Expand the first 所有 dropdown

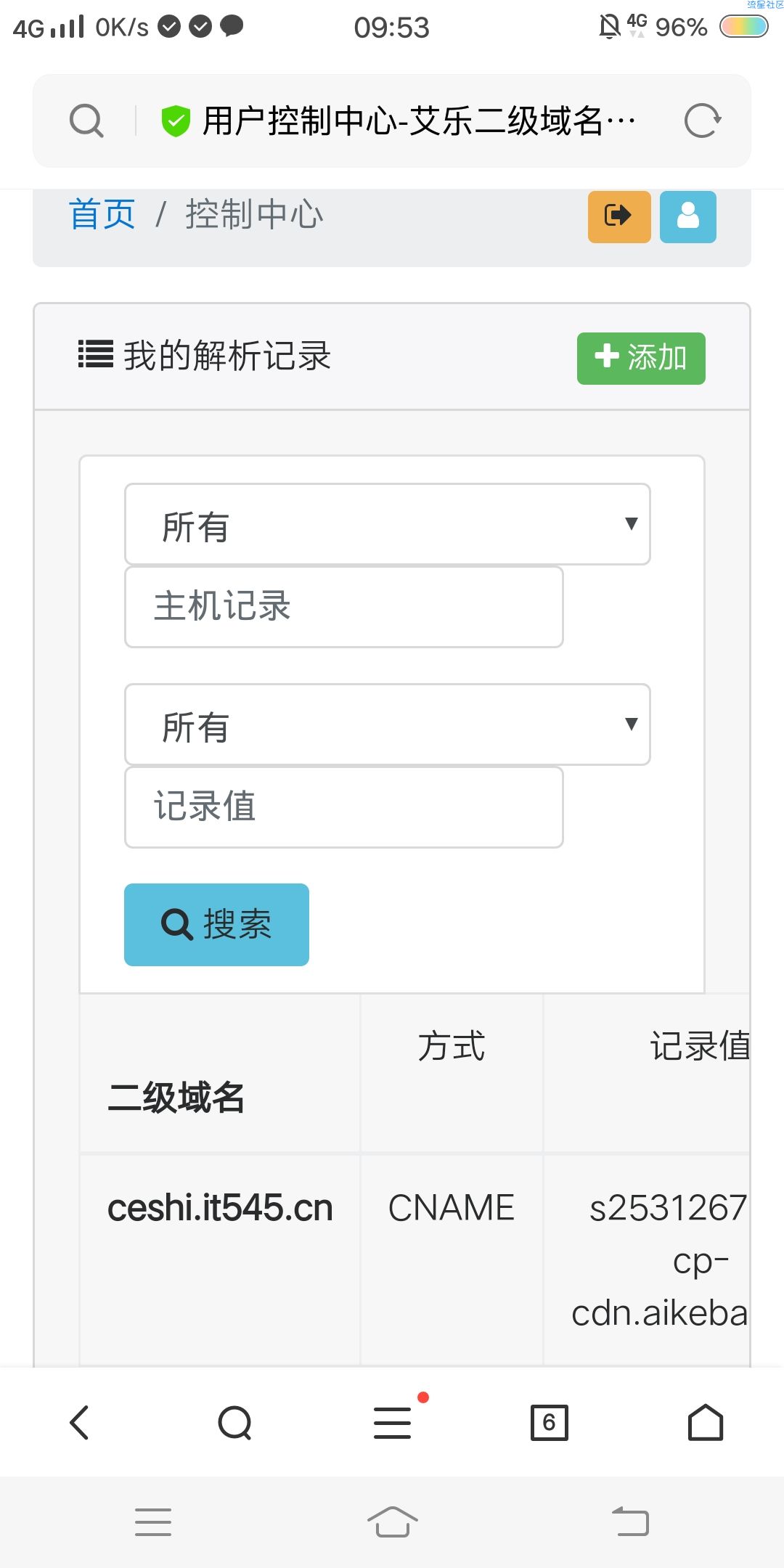pyautogui.click(x=388, y=524)
